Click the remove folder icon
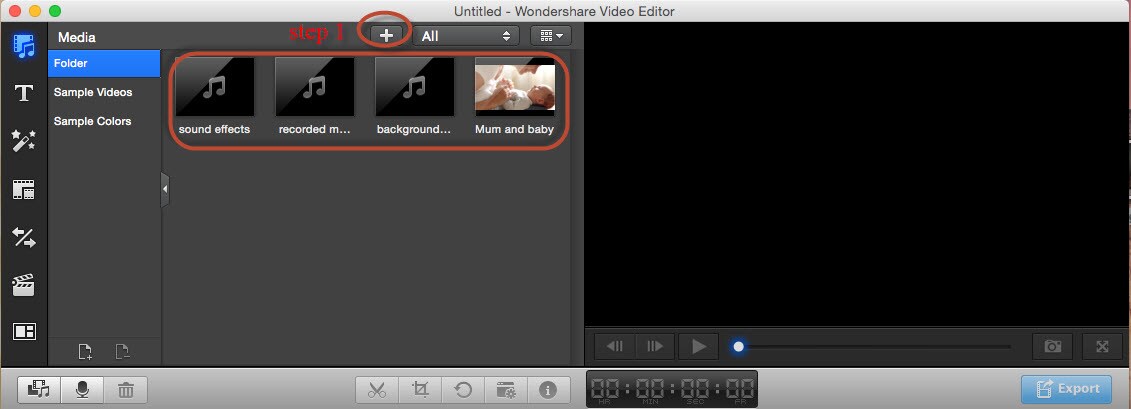Image resolution: width=1131 pixels, height=409 pixels. coord(123,352)
